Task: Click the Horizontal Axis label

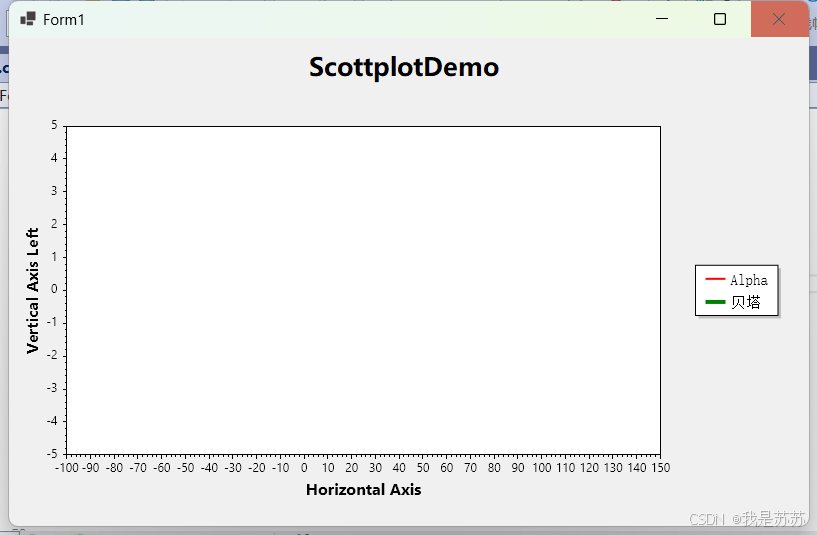Action: tap(364, 490)
